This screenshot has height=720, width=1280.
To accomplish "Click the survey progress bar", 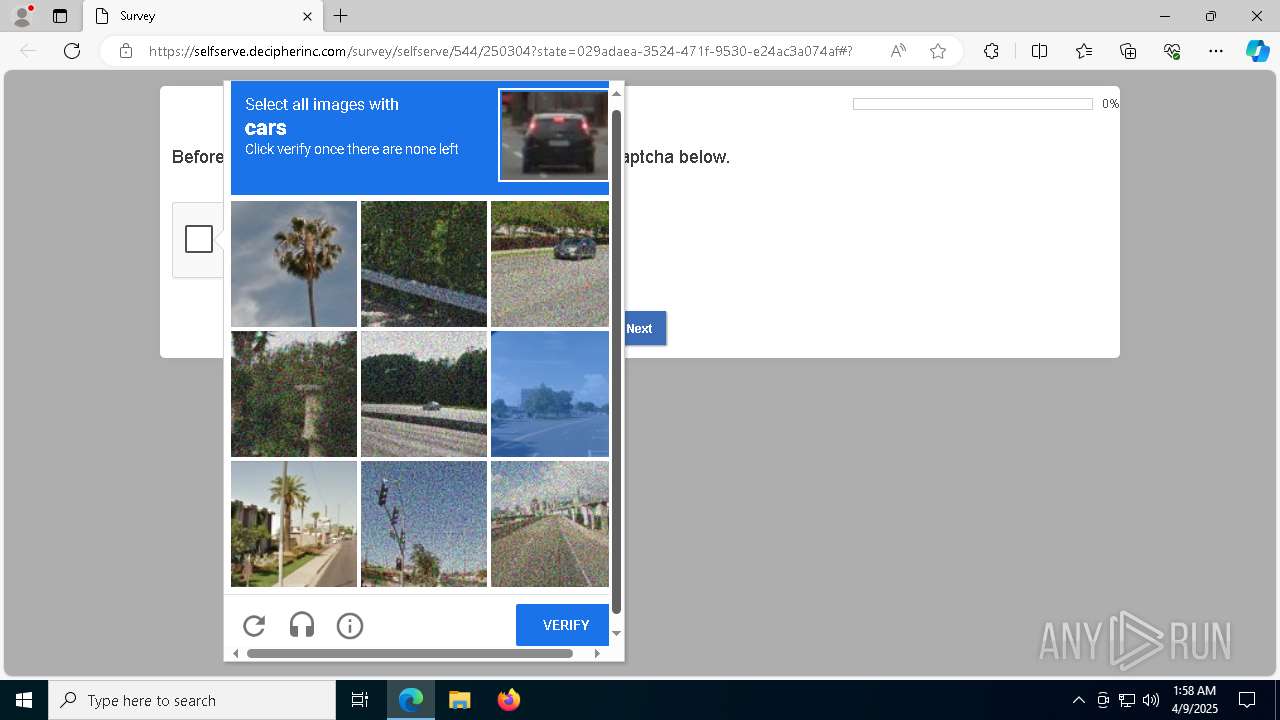I will coord(972,104).
